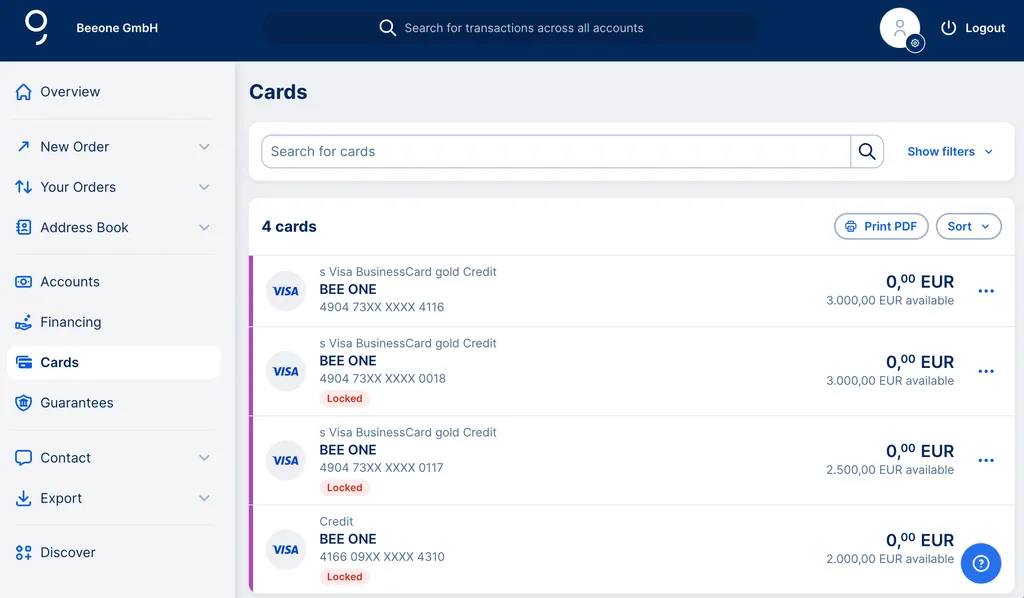
Task: Open the Sort dropdown
Action: (969, 227)
